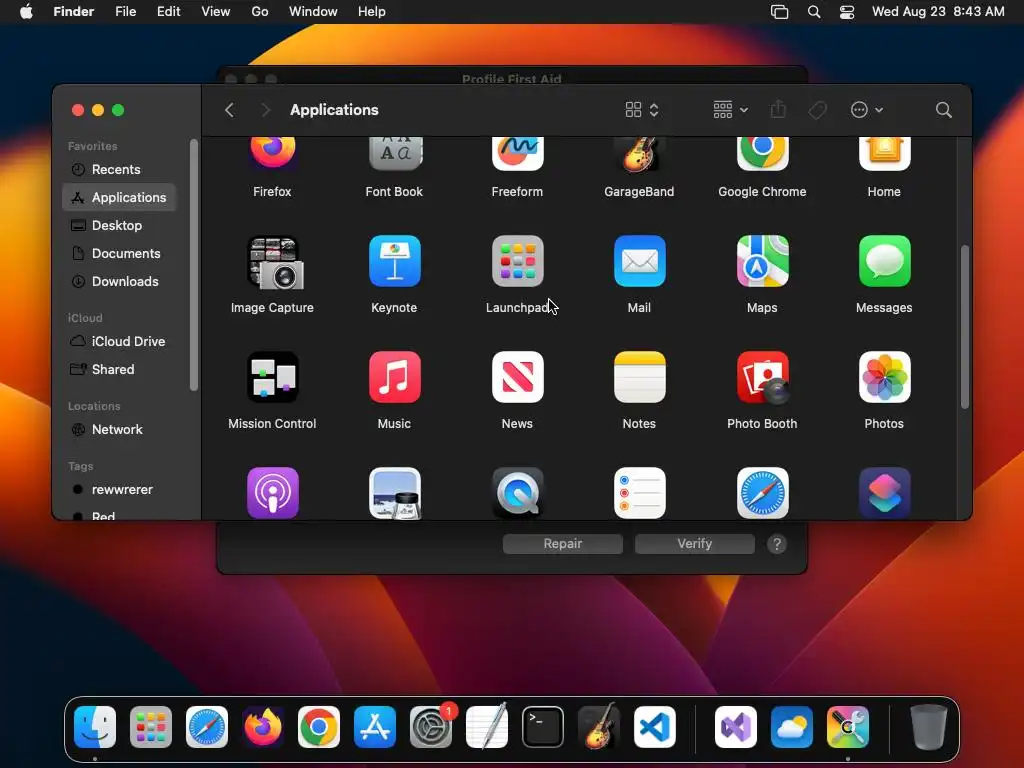
Task: Open the Finder menu in menu bar
Action: [x=73, y=12]
